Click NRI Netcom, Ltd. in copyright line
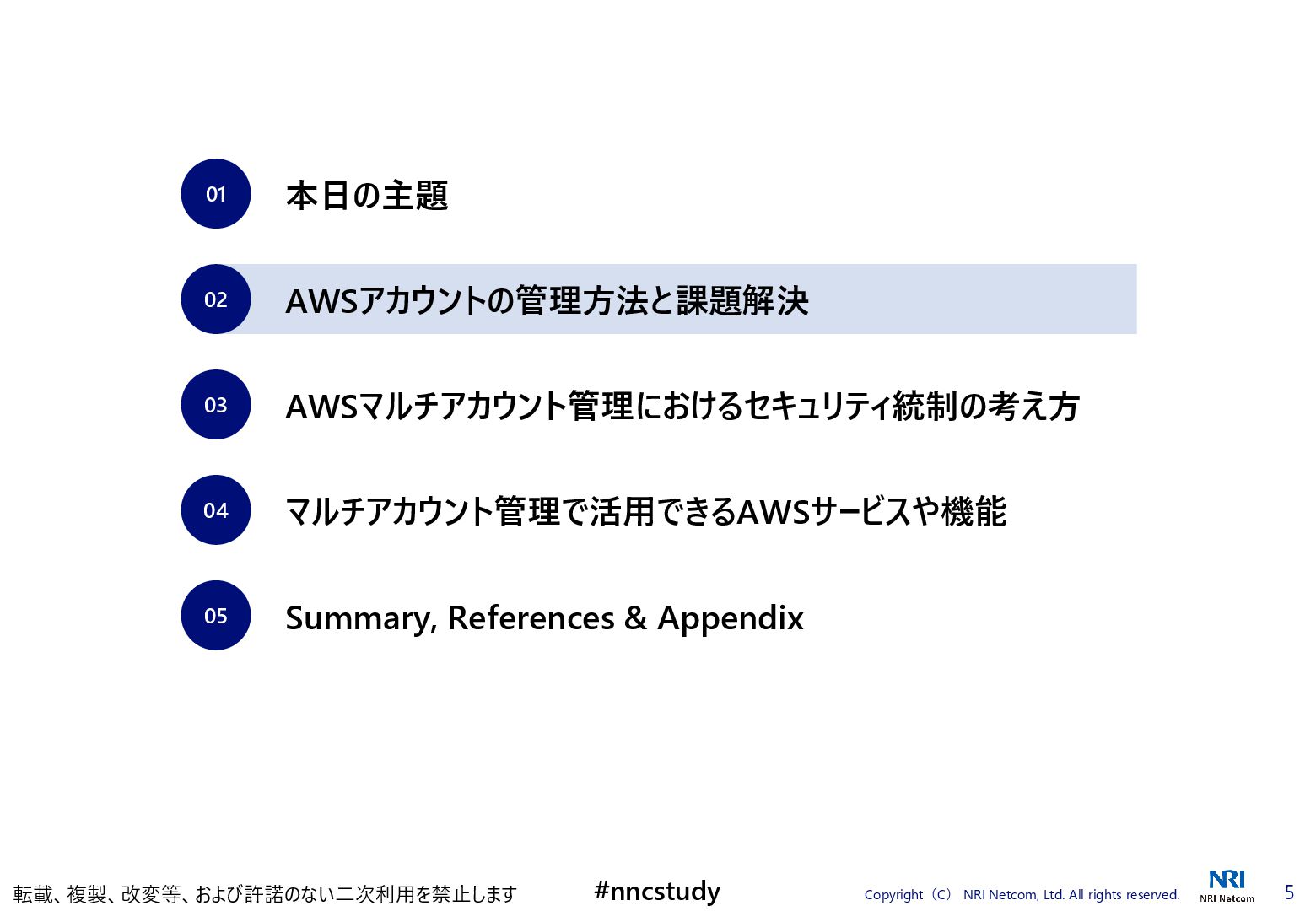Screen dimensions: 1316x911 coord(1014,895)
